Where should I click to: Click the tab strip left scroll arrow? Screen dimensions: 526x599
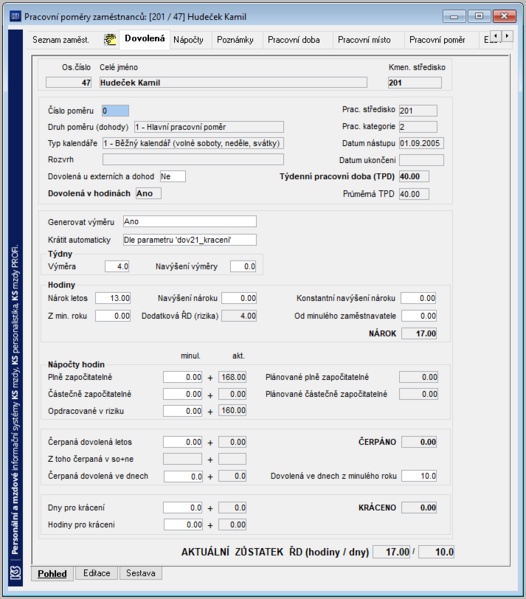click(496, 36)
